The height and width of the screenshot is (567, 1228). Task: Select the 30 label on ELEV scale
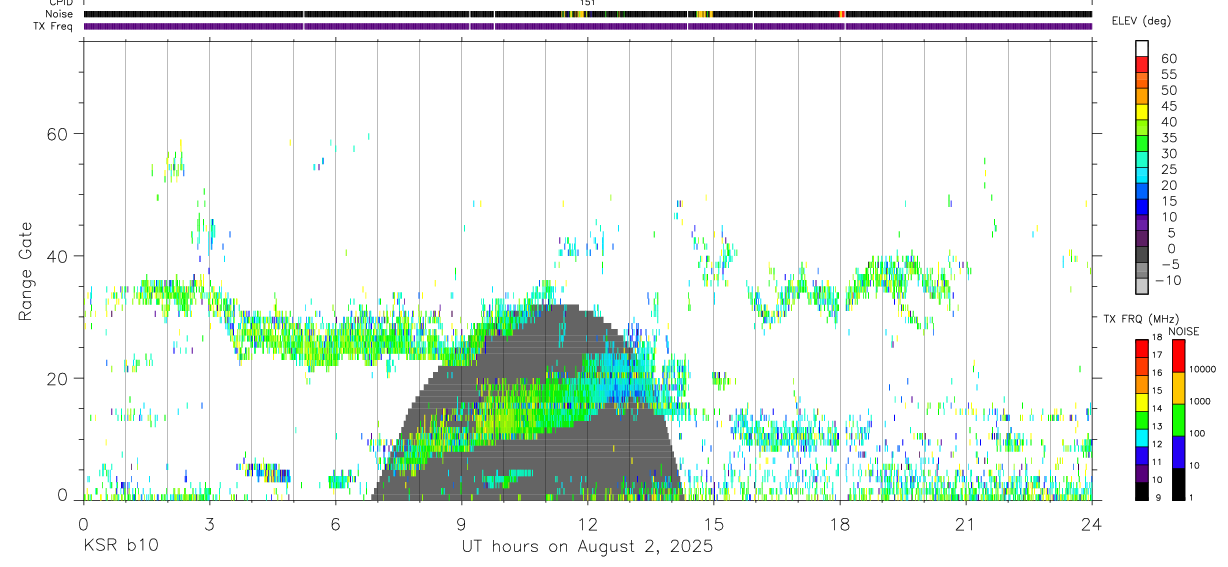coord(1168,153)
